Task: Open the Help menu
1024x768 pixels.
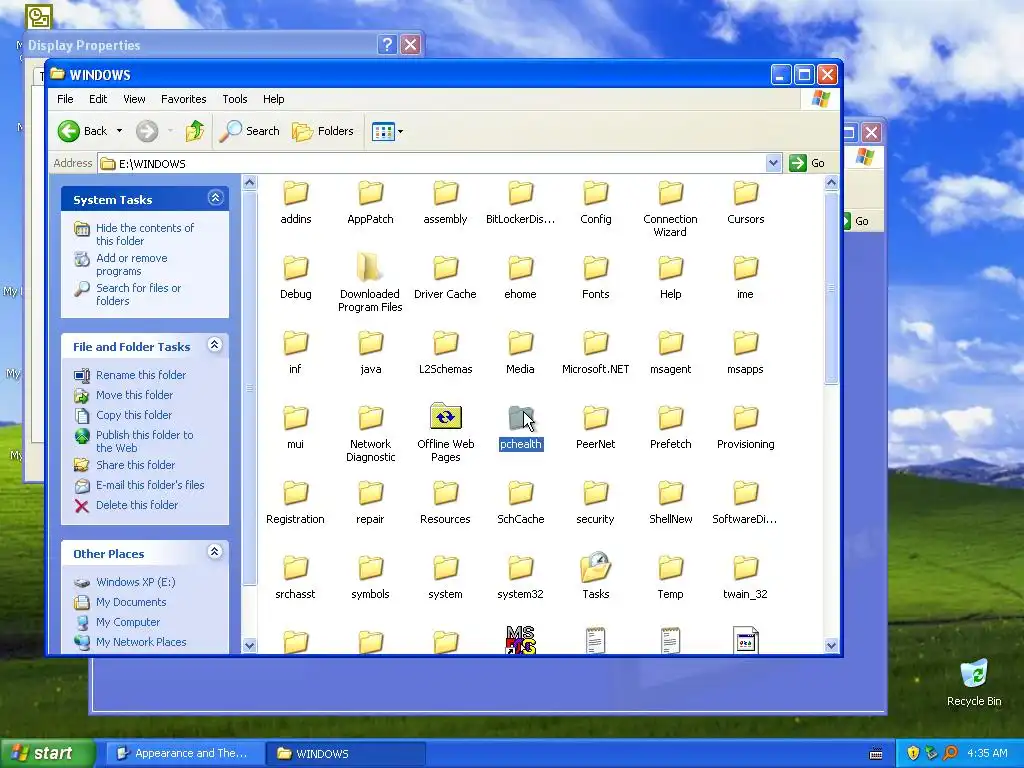Action: (x=274, y=99)
